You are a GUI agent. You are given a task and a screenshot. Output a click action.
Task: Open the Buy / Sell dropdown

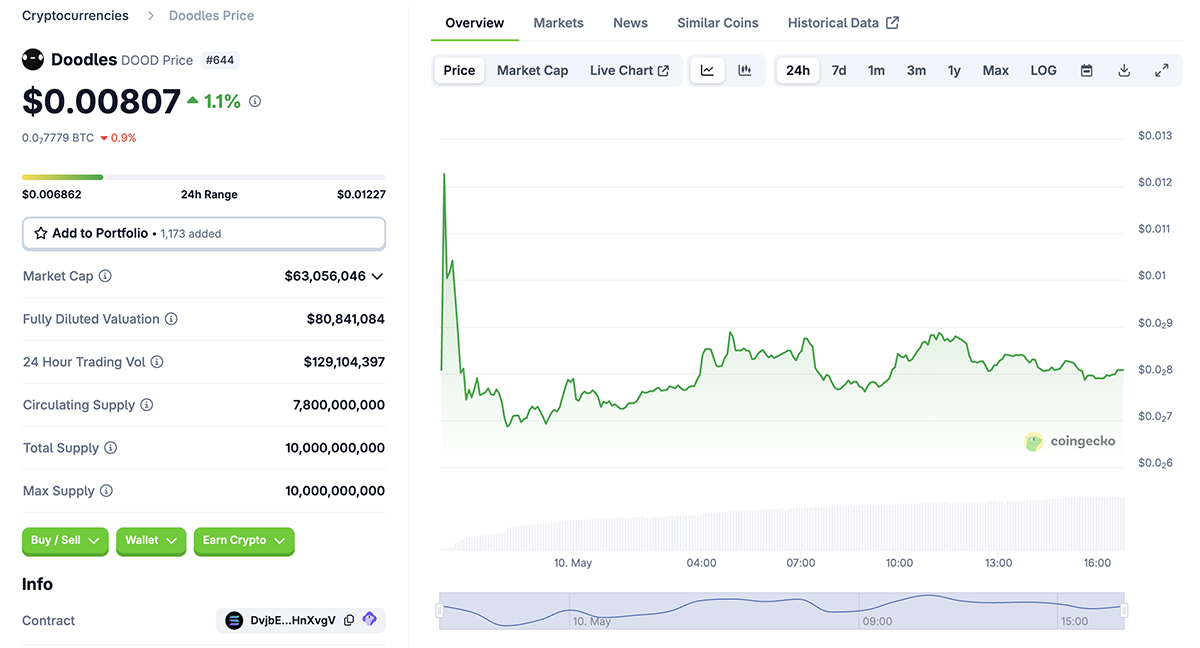pos(65,541)
